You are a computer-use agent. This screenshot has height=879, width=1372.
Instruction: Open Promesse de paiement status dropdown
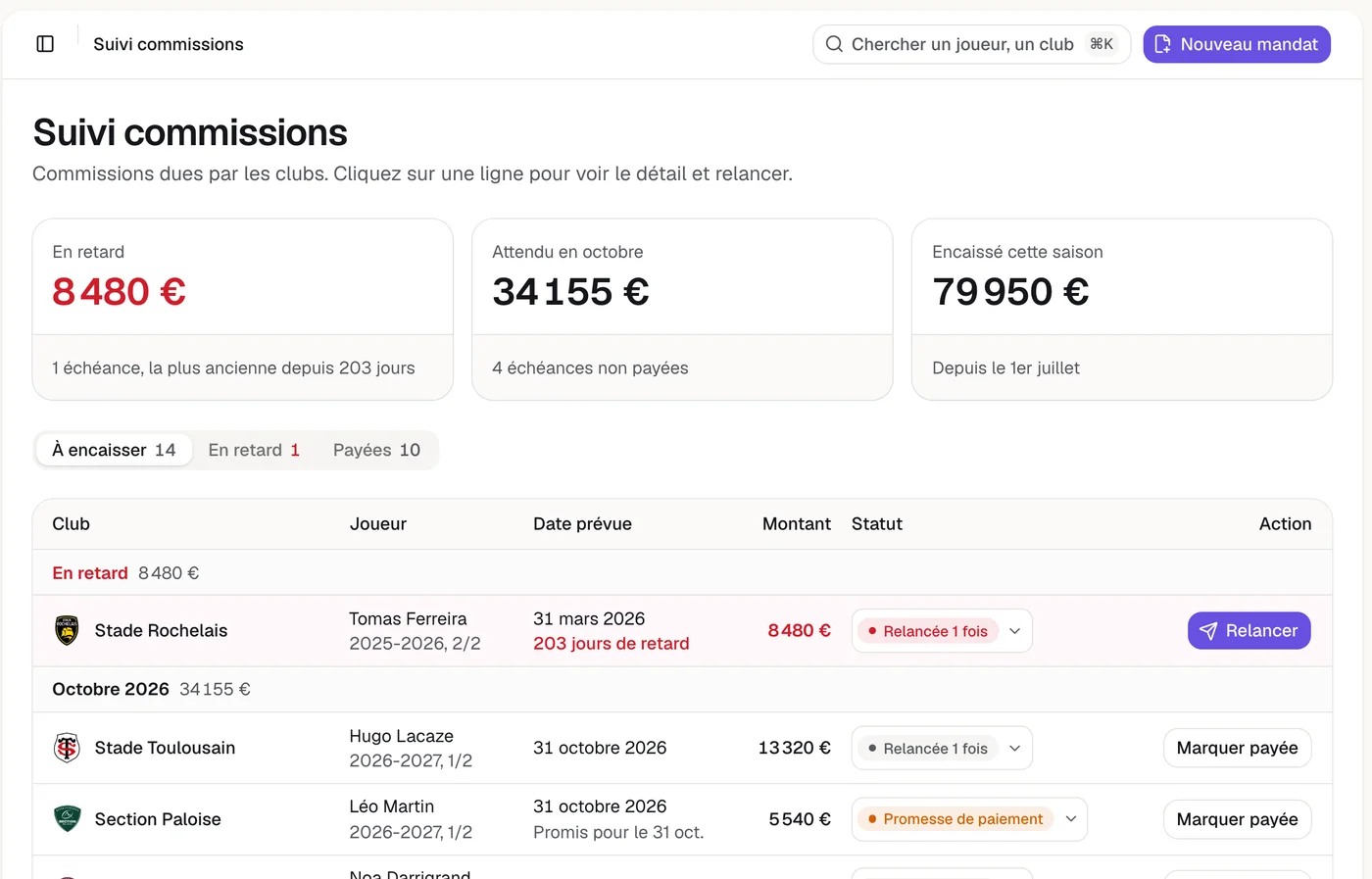pos(969,819)
